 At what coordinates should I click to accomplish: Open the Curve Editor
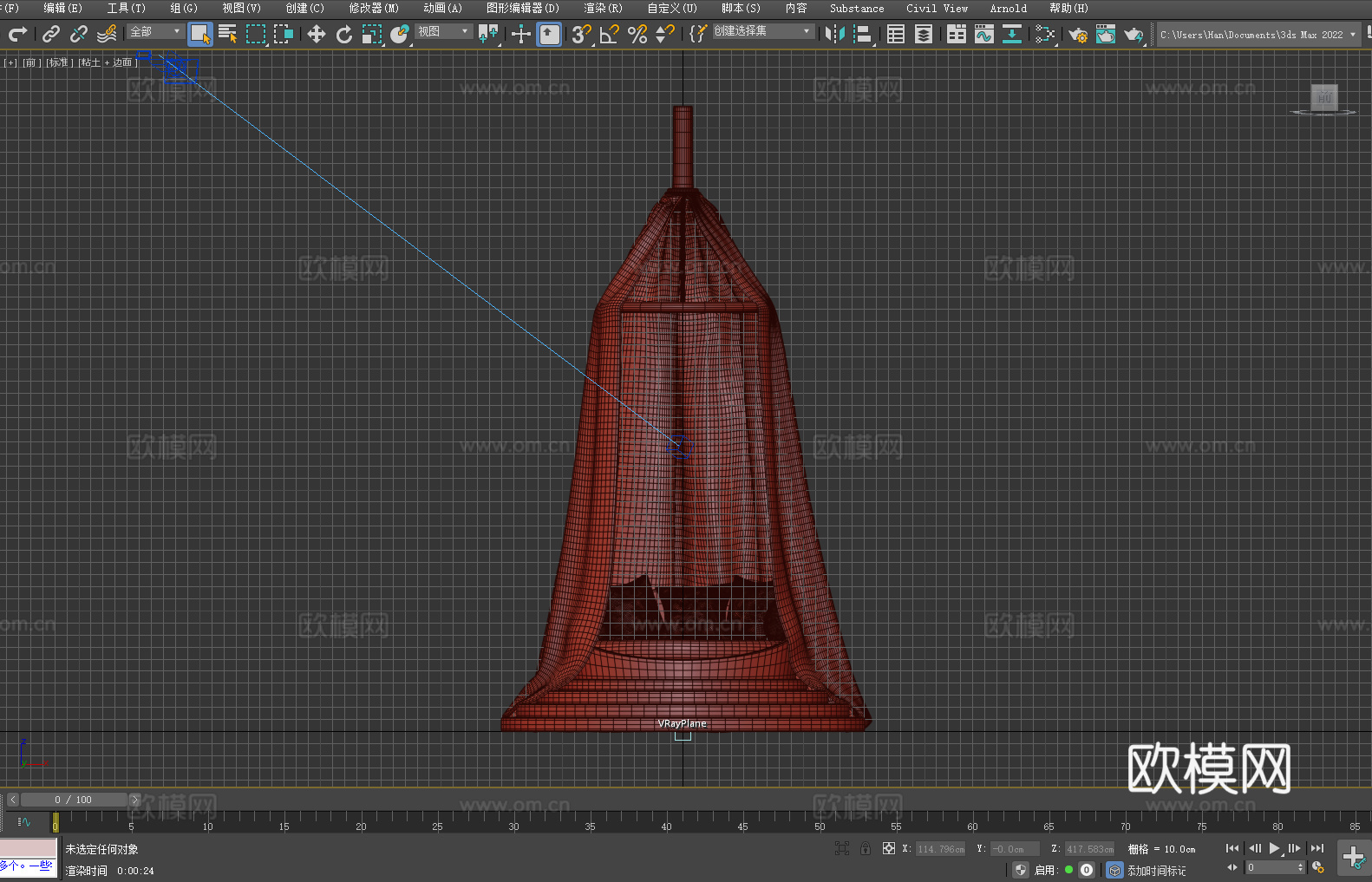coord(983,34)
